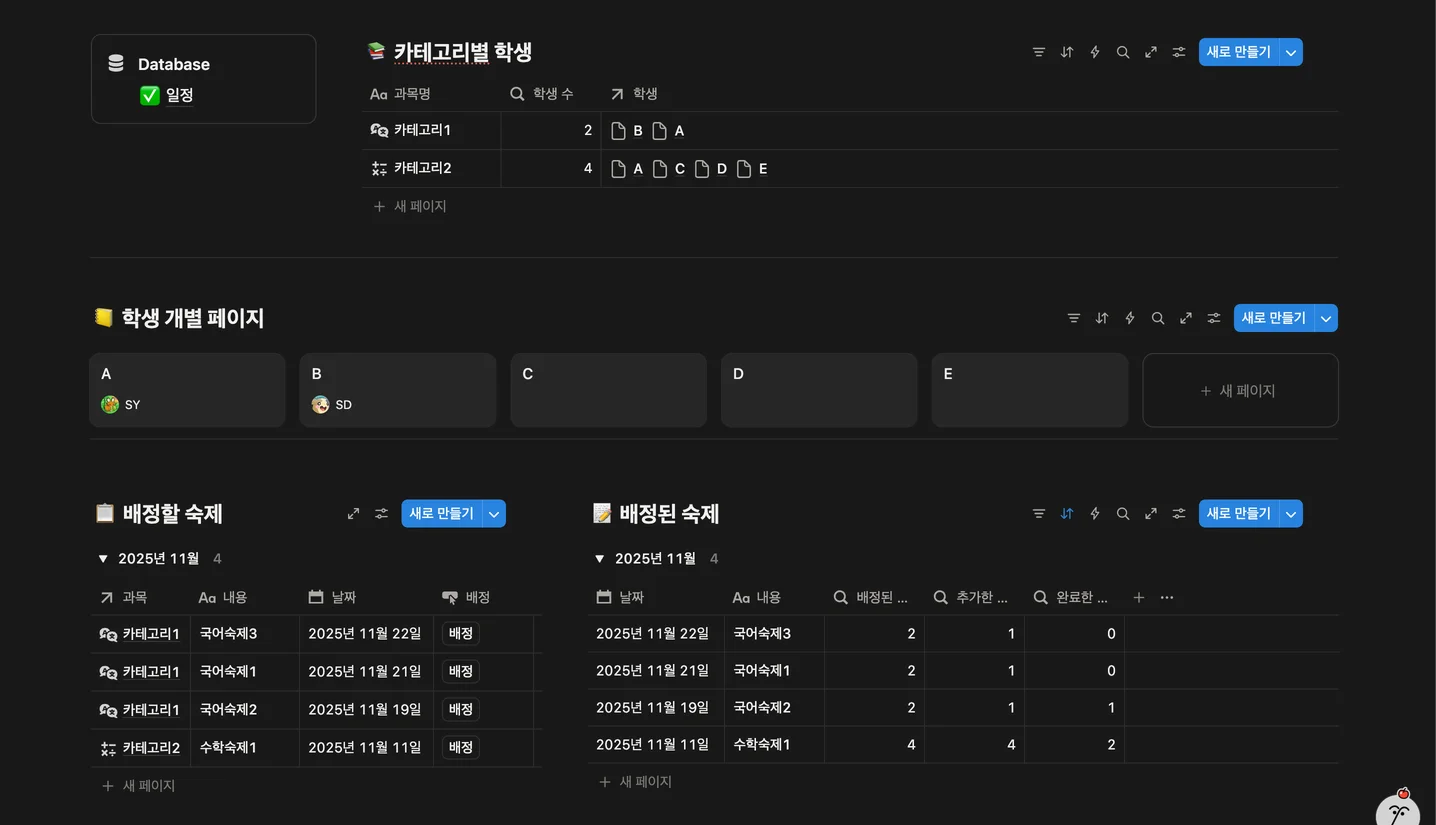Collapse the 2025년 11월 group in 배정된 숙제

coord(600,558)
